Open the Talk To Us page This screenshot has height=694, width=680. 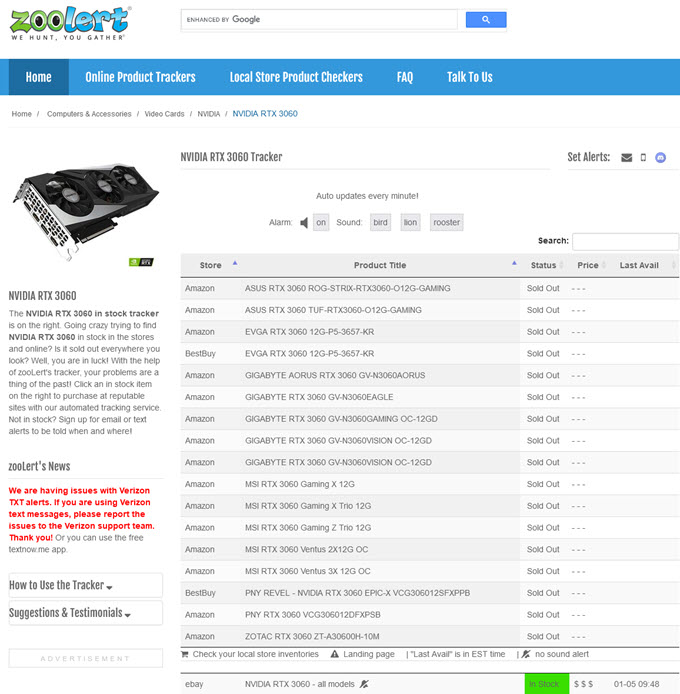470,77
